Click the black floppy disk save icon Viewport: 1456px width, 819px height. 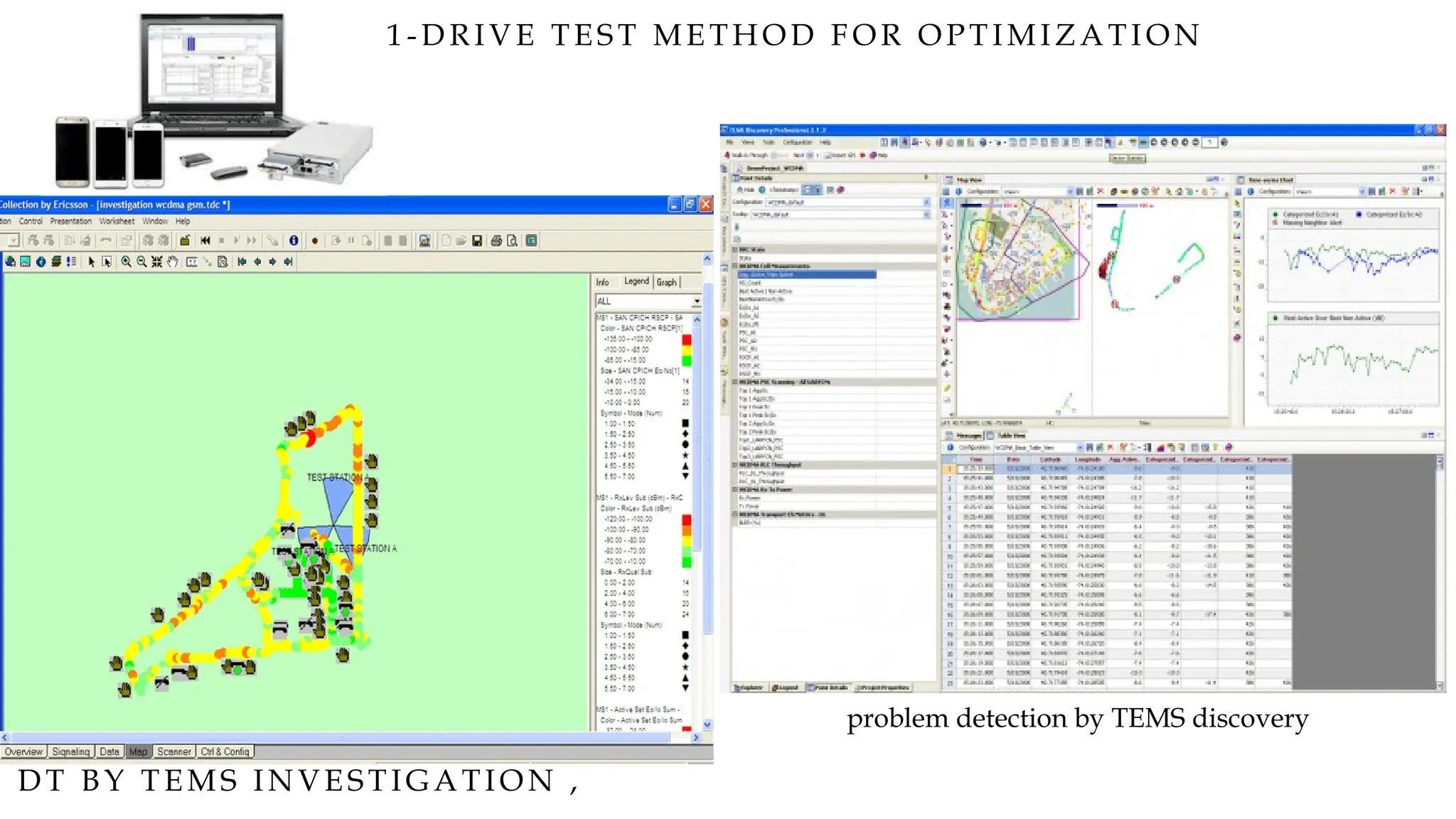click(x=477, y=241)
